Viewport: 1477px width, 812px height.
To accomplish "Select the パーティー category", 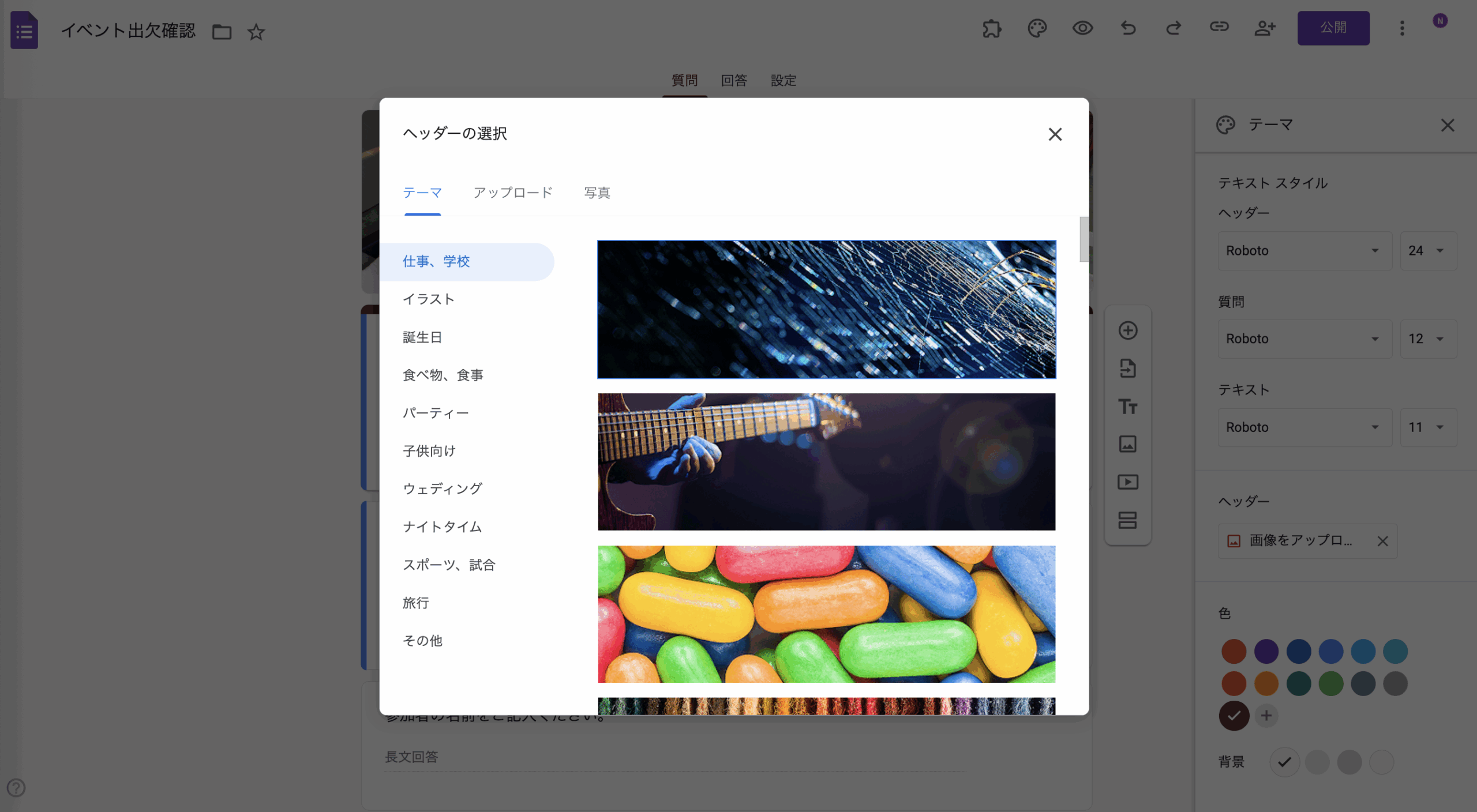I will [436, 413].
